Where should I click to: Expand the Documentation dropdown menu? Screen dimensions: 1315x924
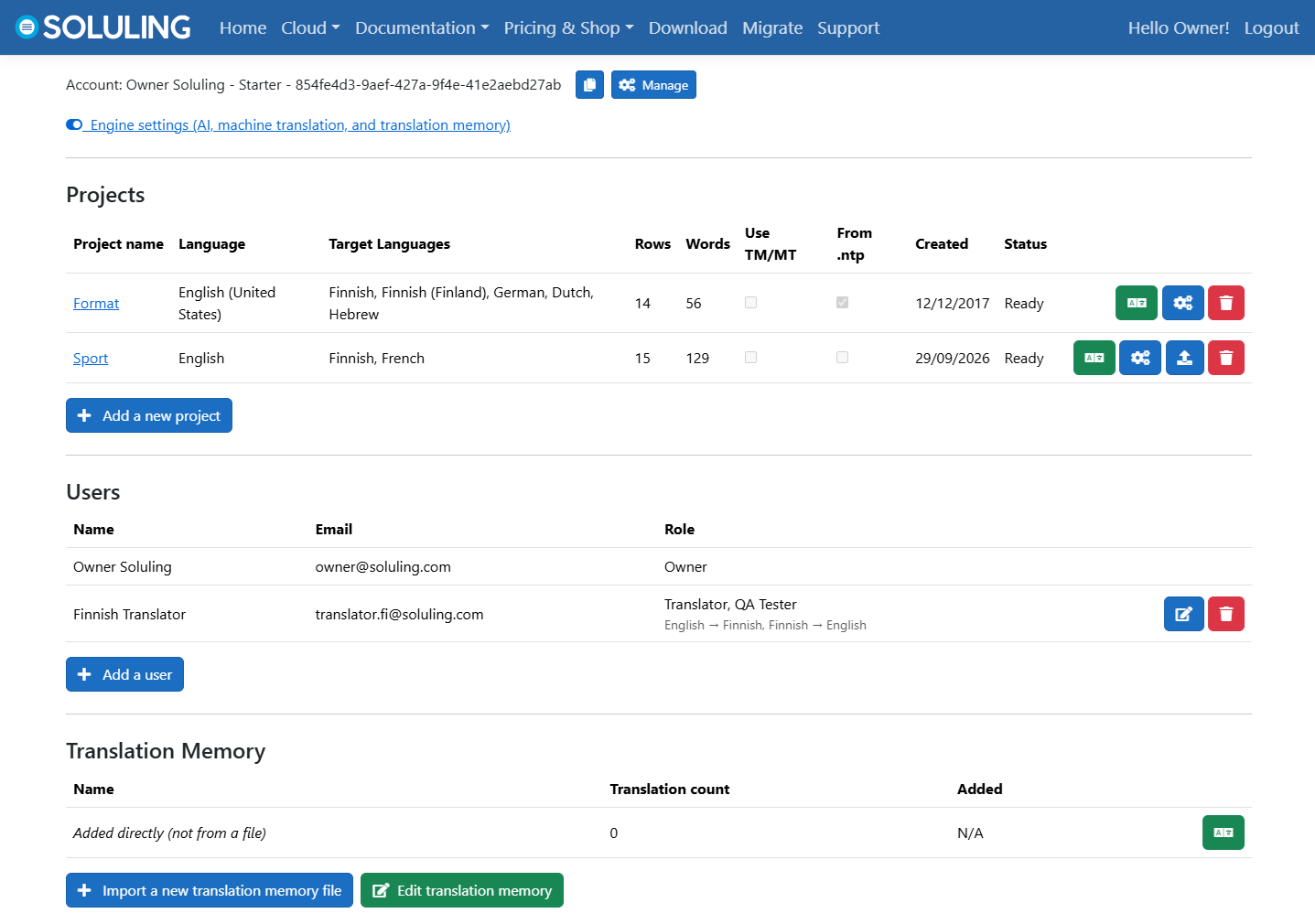click(422, 27)
